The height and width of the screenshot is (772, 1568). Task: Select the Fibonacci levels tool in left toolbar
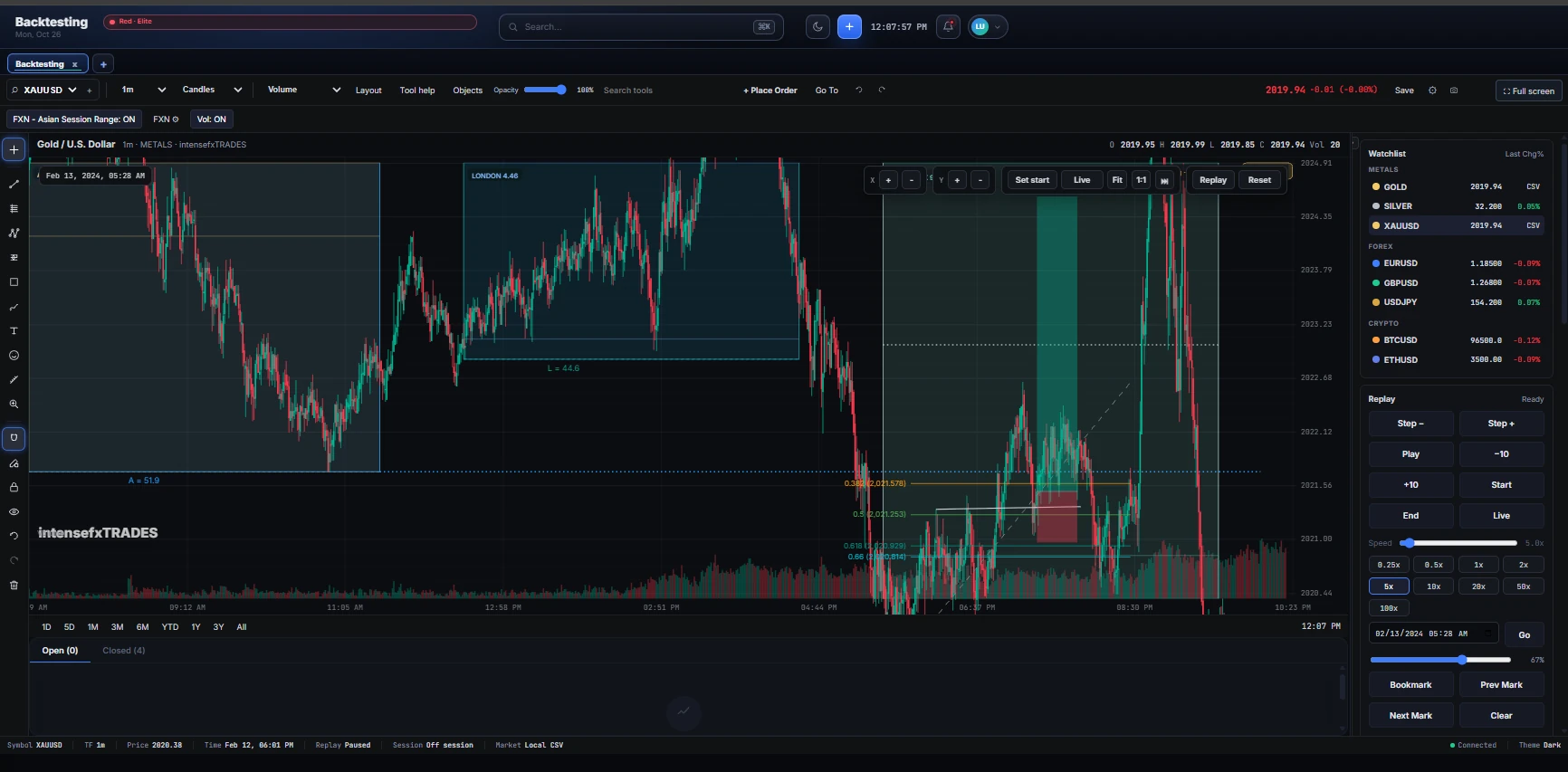(14, 209)
